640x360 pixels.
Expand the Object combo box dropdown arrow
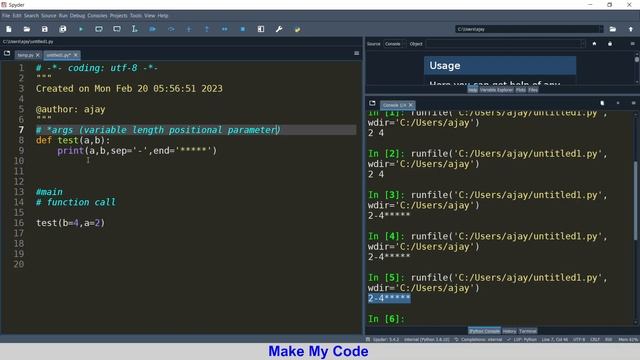click(582, 44)
